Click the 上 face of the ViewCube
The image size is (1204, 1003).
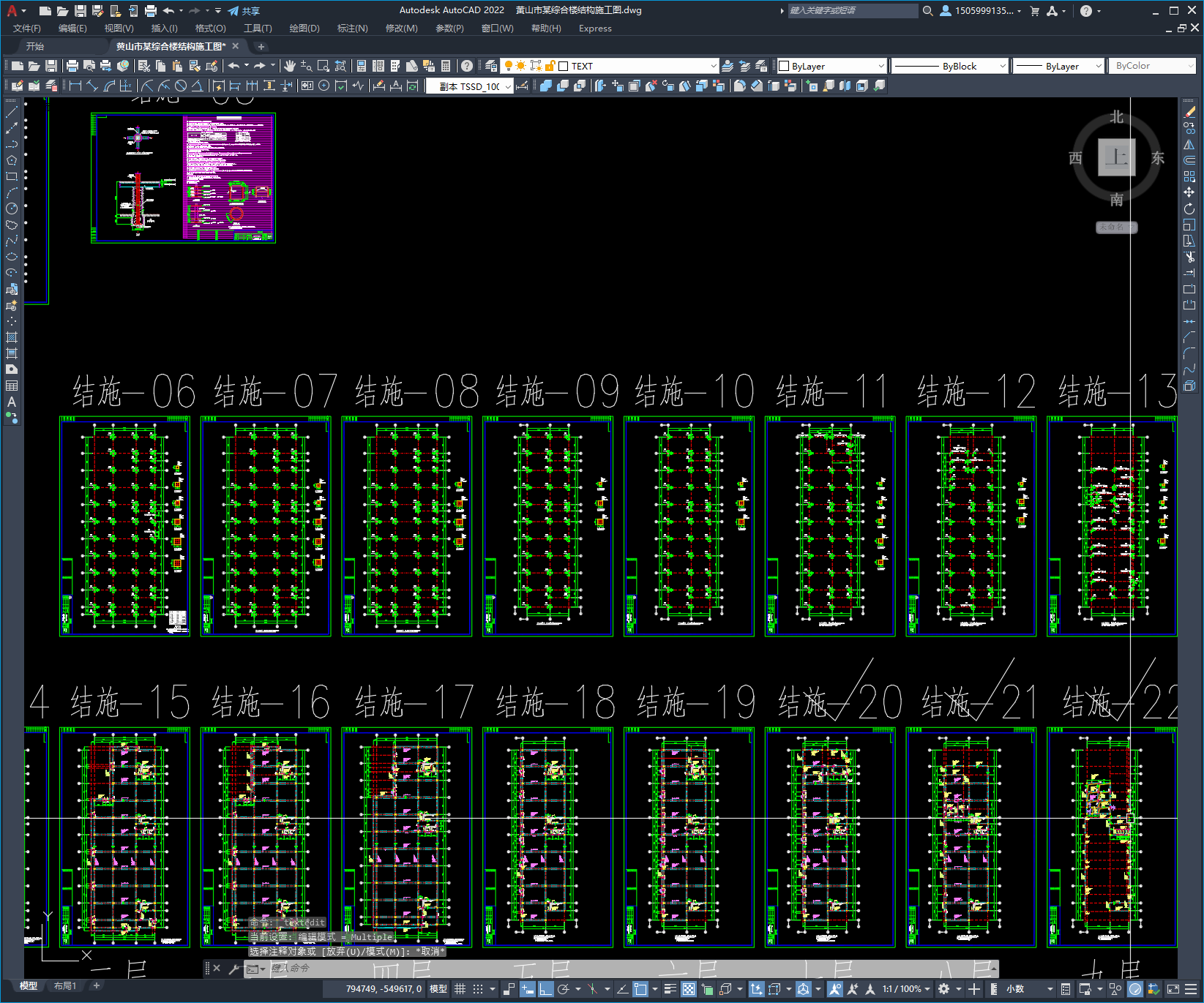[x=1117, y=157]
